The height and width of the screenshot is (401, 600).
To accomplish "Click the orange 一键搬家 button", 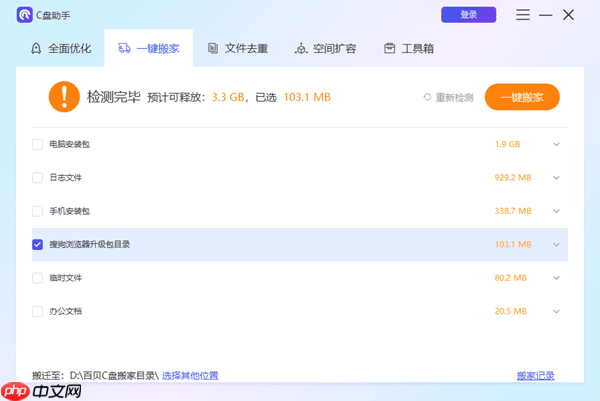I will coord(522,97).
